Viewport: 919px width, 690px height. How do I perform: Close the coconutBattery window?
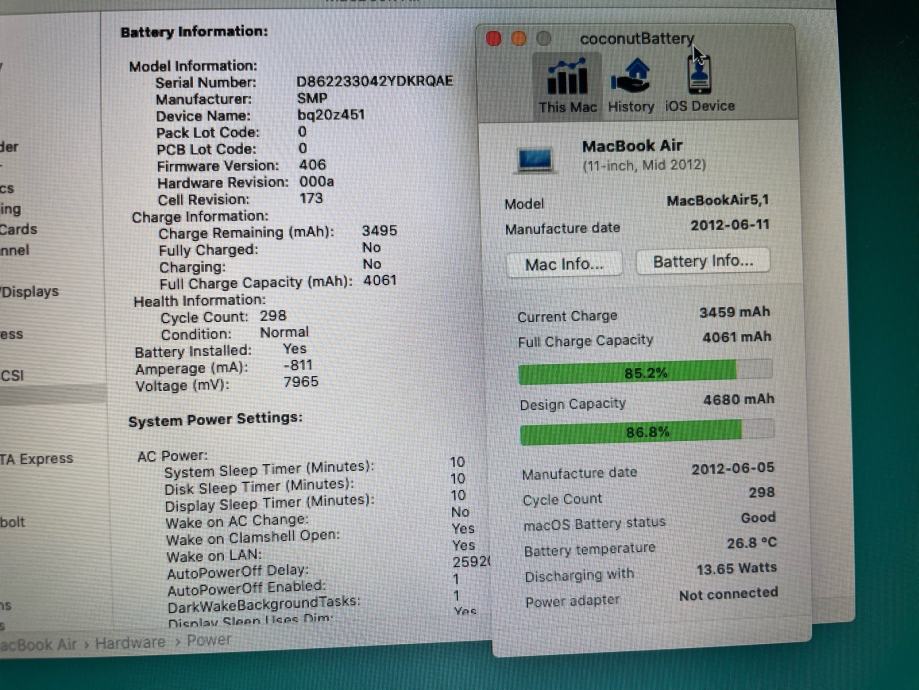tap(493, 39)
